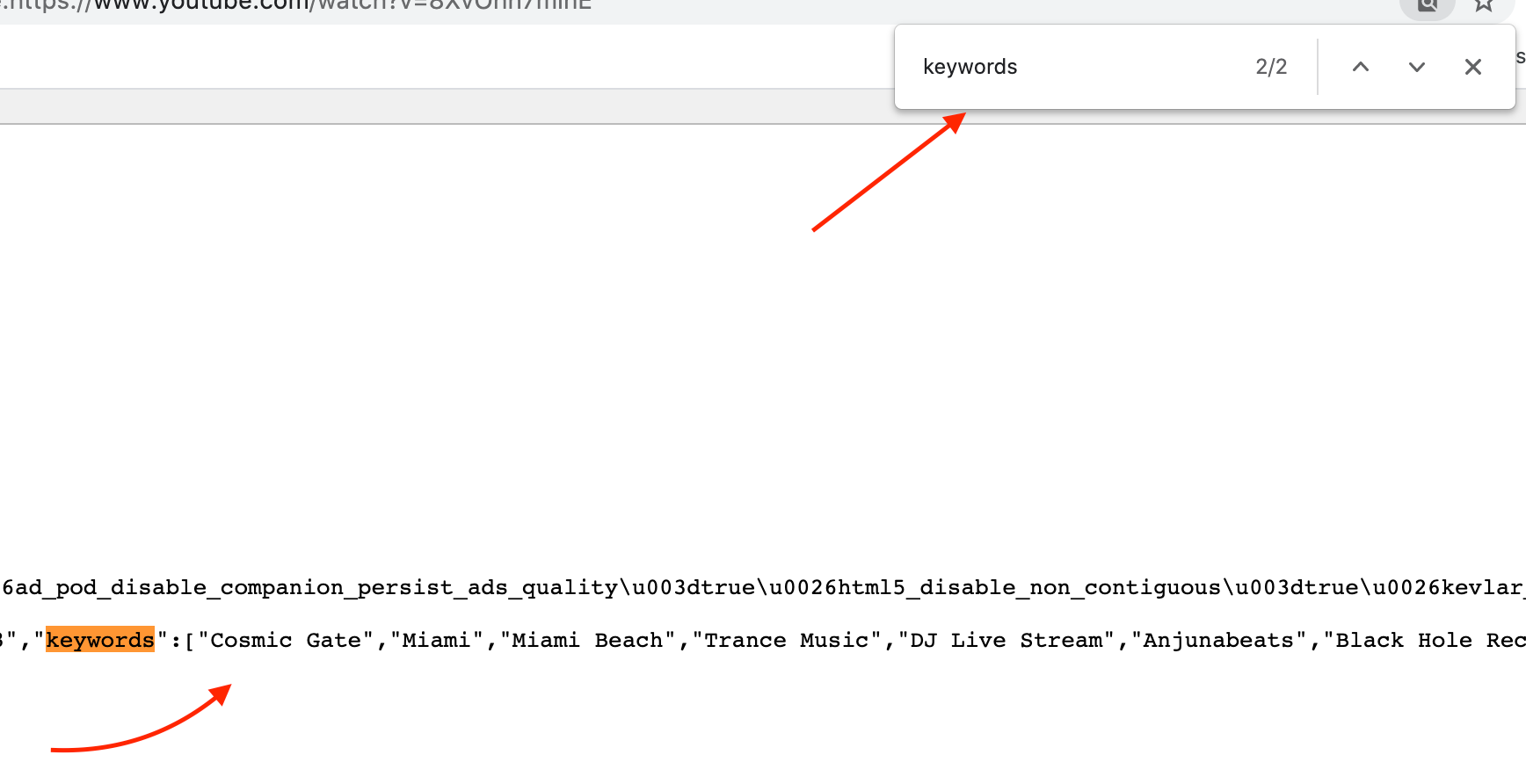Screen dimensions: 1526x784
Task: Click the 2/2 match counter
Action: (x=1270, y=67)
